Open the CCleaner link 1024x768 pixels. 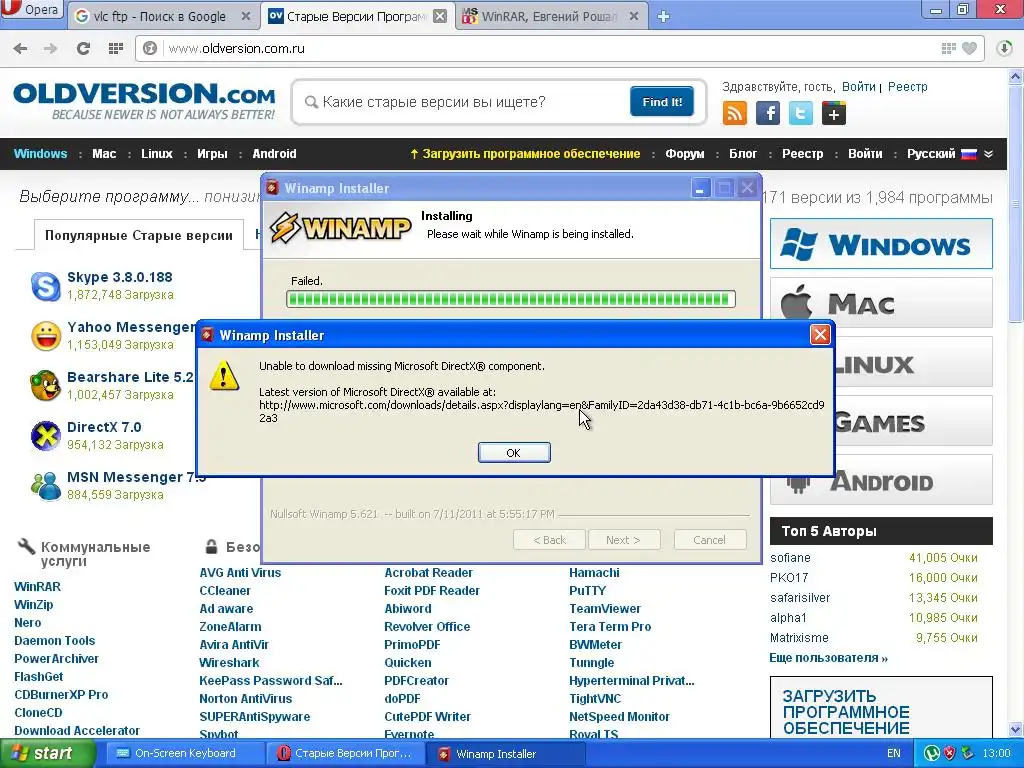pos(225,590)
